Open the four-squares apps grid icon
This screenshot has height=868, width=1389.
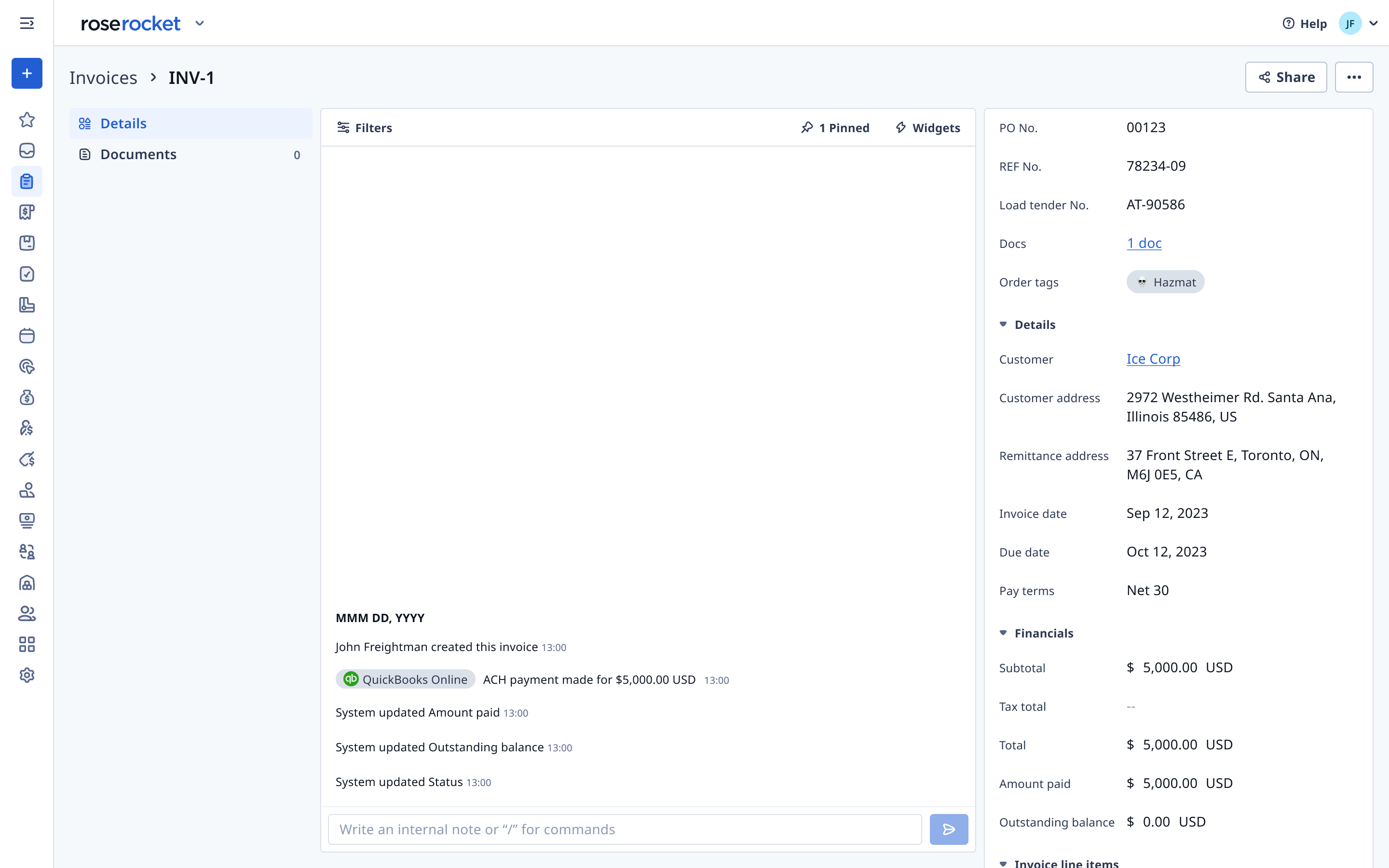(x=27, y=644)
